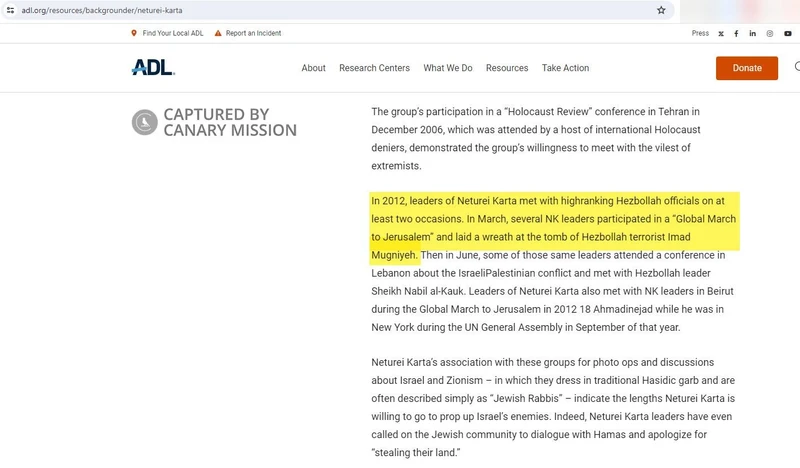Bookmark this page with the star icon
The height and width of the screenshot is (468, 800).
click(x=661, y=10)
